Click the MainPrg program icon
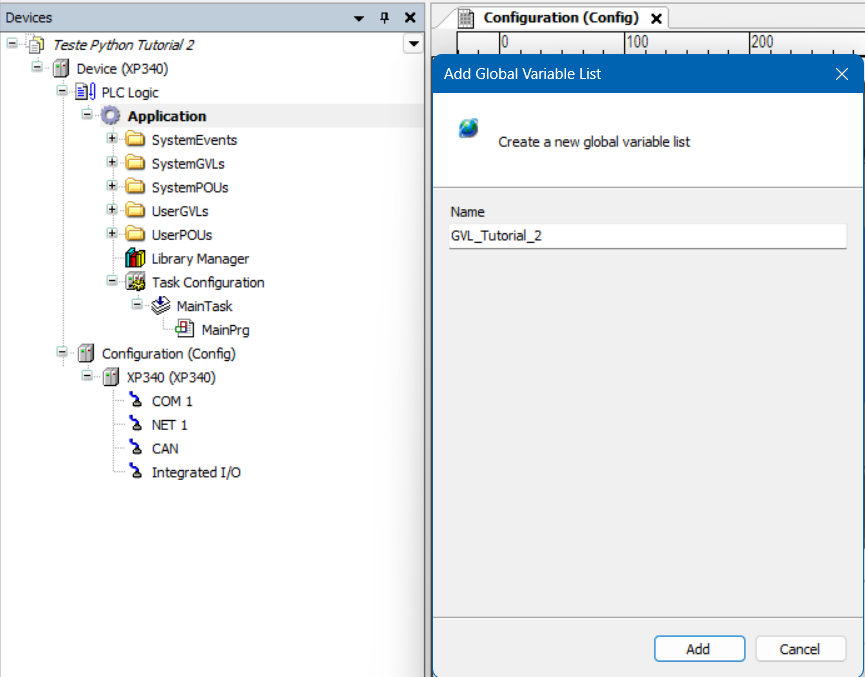Screen dimensions: 865x677 pos(185,330)
